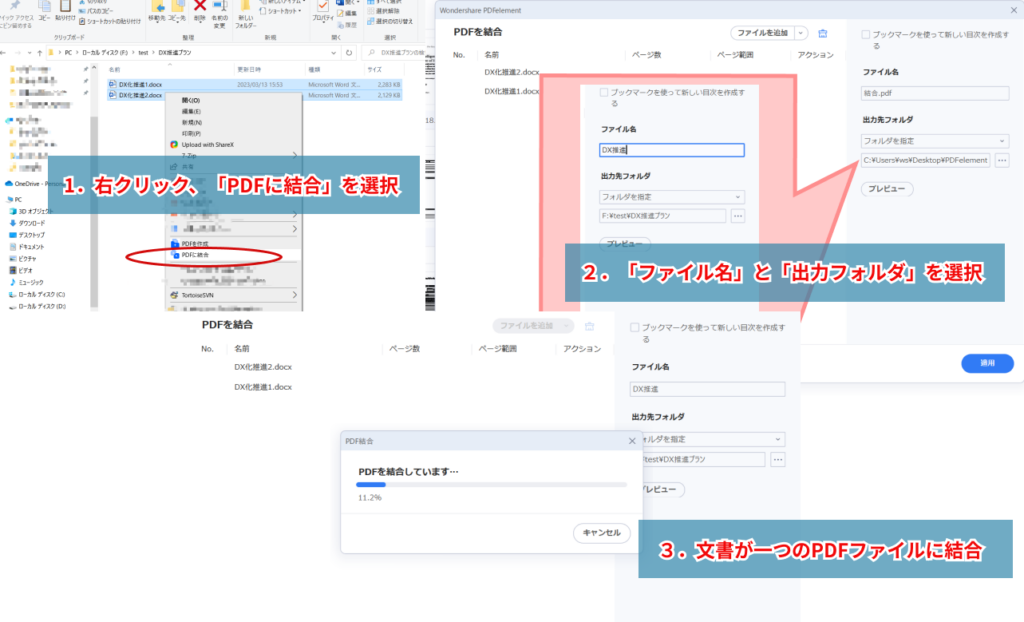
Task: Open フォルダを指定 dropdown in the magnified callout
Action: (672, 197)
